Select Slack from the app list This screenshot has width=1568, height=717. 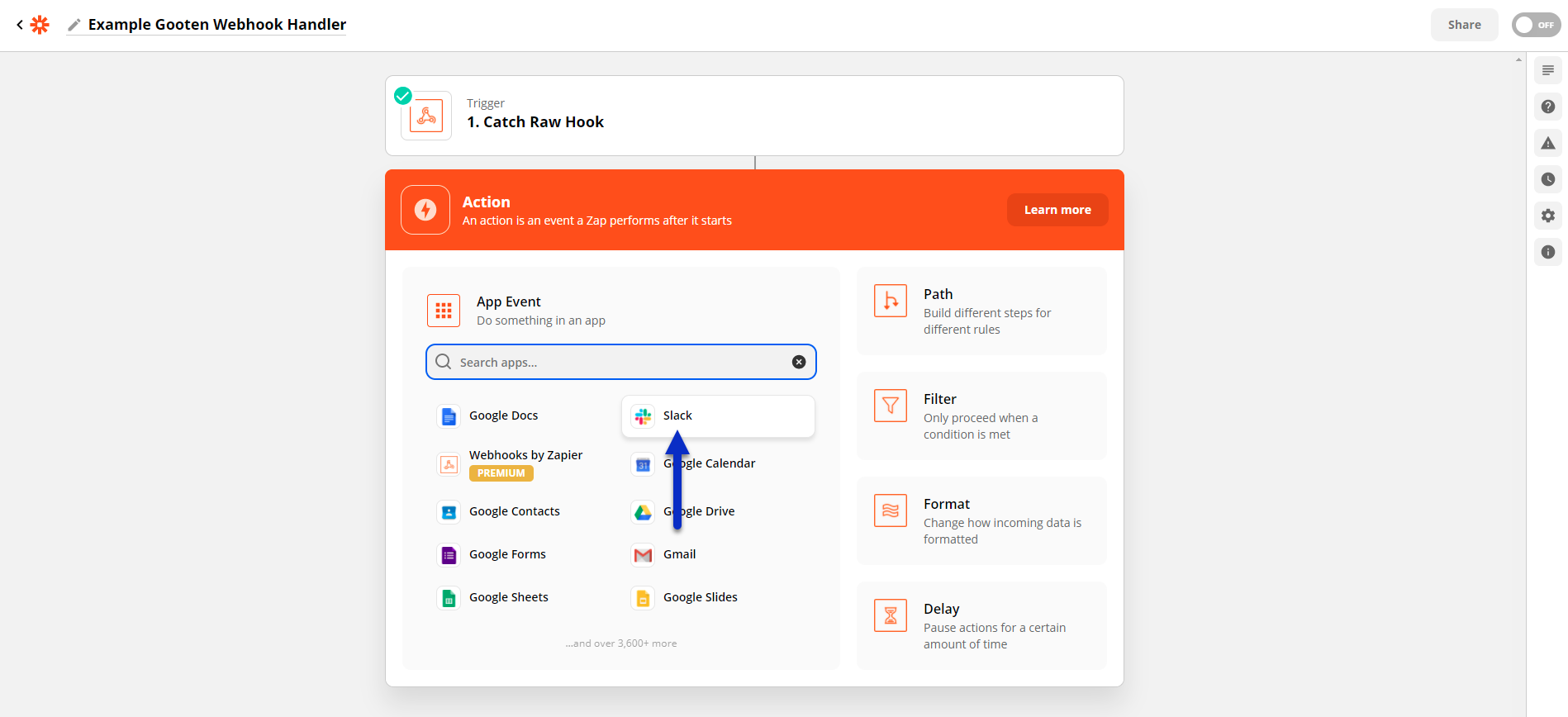pyautogui.click(x=718, y=415)
